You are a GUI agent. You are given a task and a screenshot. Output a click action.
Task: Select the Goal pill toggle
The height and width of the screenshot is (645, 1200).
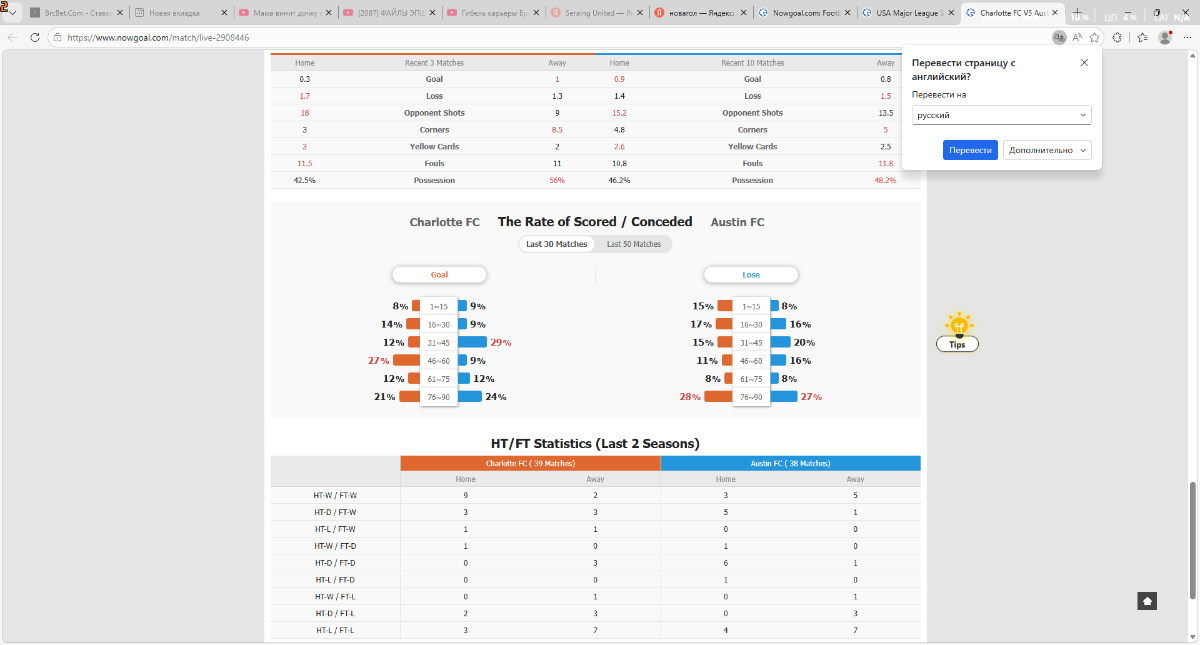pos(439,274)
